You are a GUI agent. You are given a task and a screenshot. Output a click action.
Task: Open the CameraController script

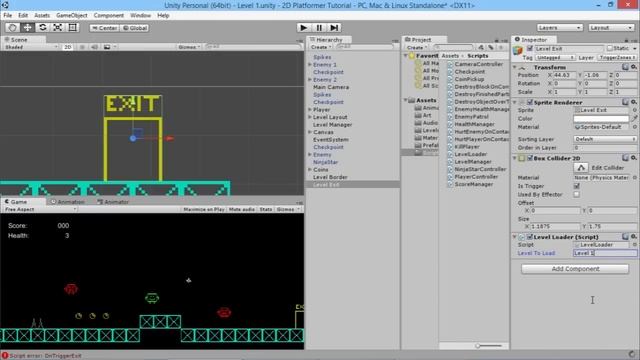(478, 64)
